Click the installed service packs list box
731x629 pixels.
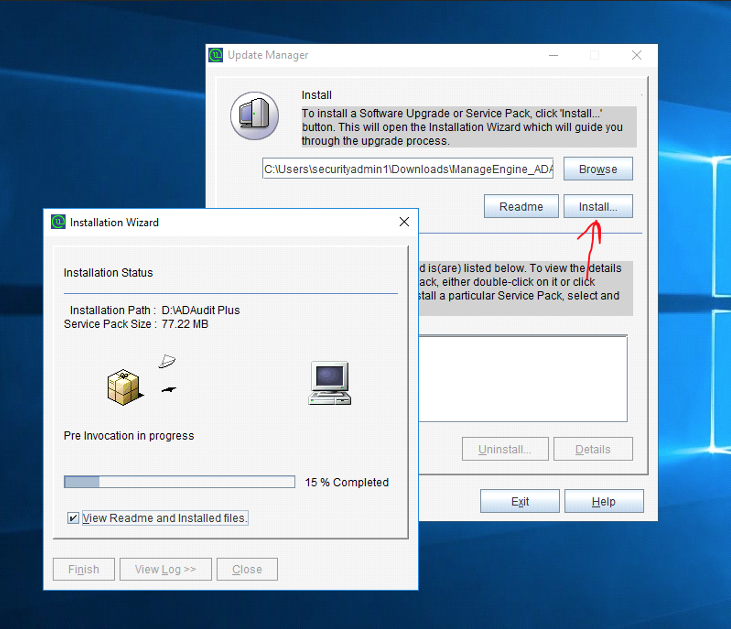click(x=523, y=378)
